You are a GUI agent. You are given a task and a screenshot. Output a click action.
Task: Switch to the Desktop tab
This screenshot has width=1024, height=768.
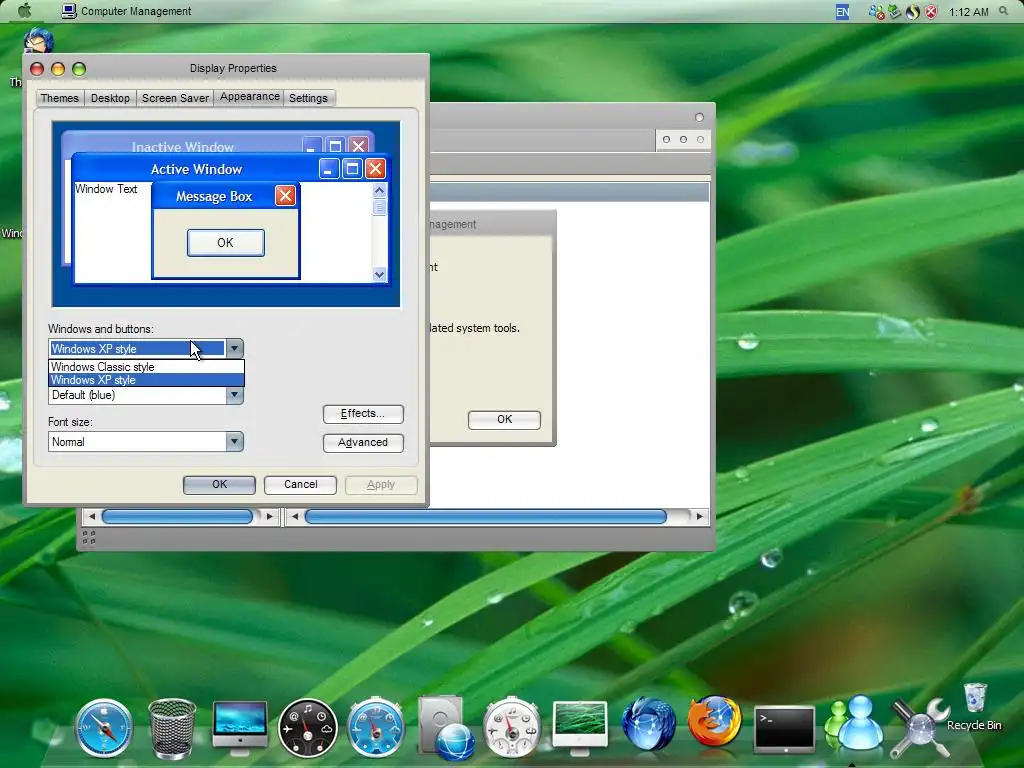pos(110,98)
